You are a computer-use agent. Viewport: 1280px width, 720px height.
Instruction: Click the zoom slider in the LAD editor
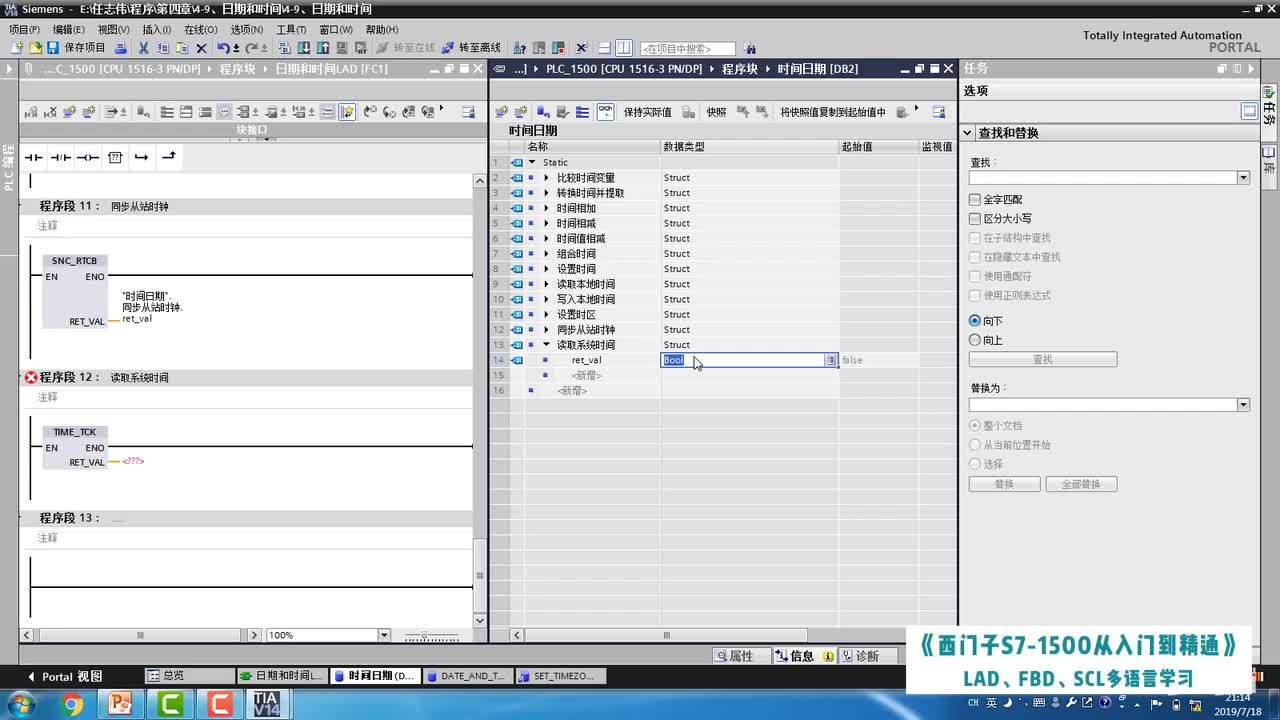(430, 636)
